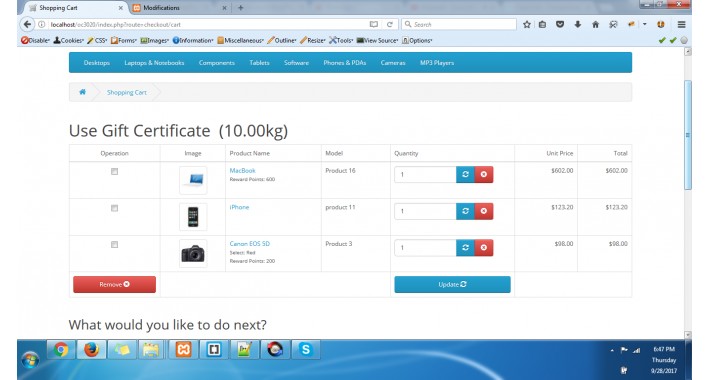Open the Options developer menu
The image size is (710, 380).
(417, 40)
